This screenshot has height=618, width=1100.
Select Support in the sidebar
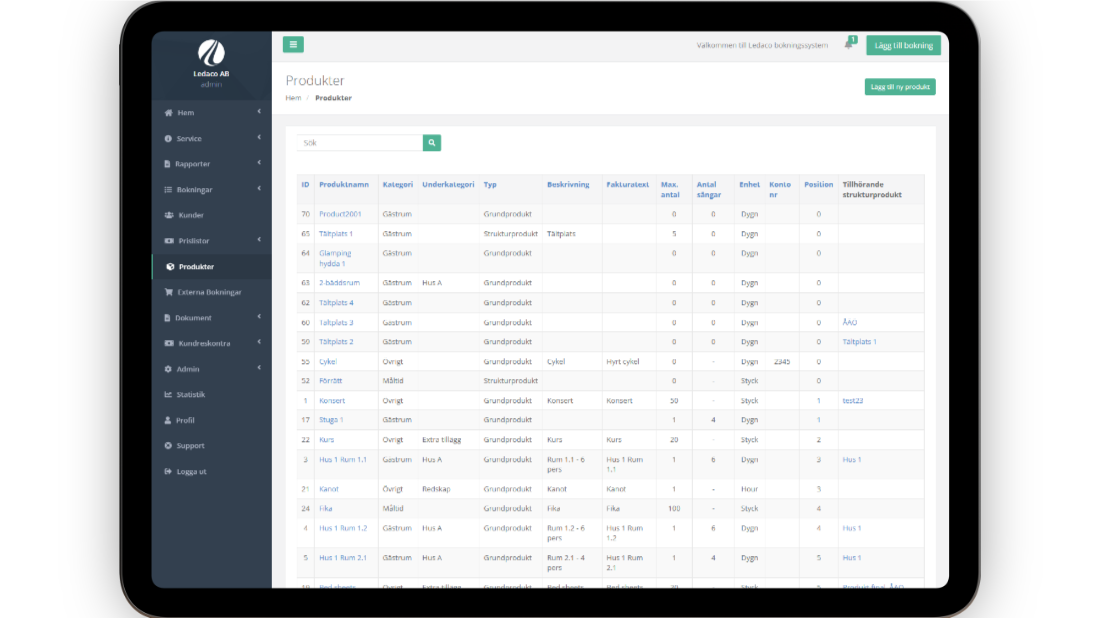pos(190,446)
